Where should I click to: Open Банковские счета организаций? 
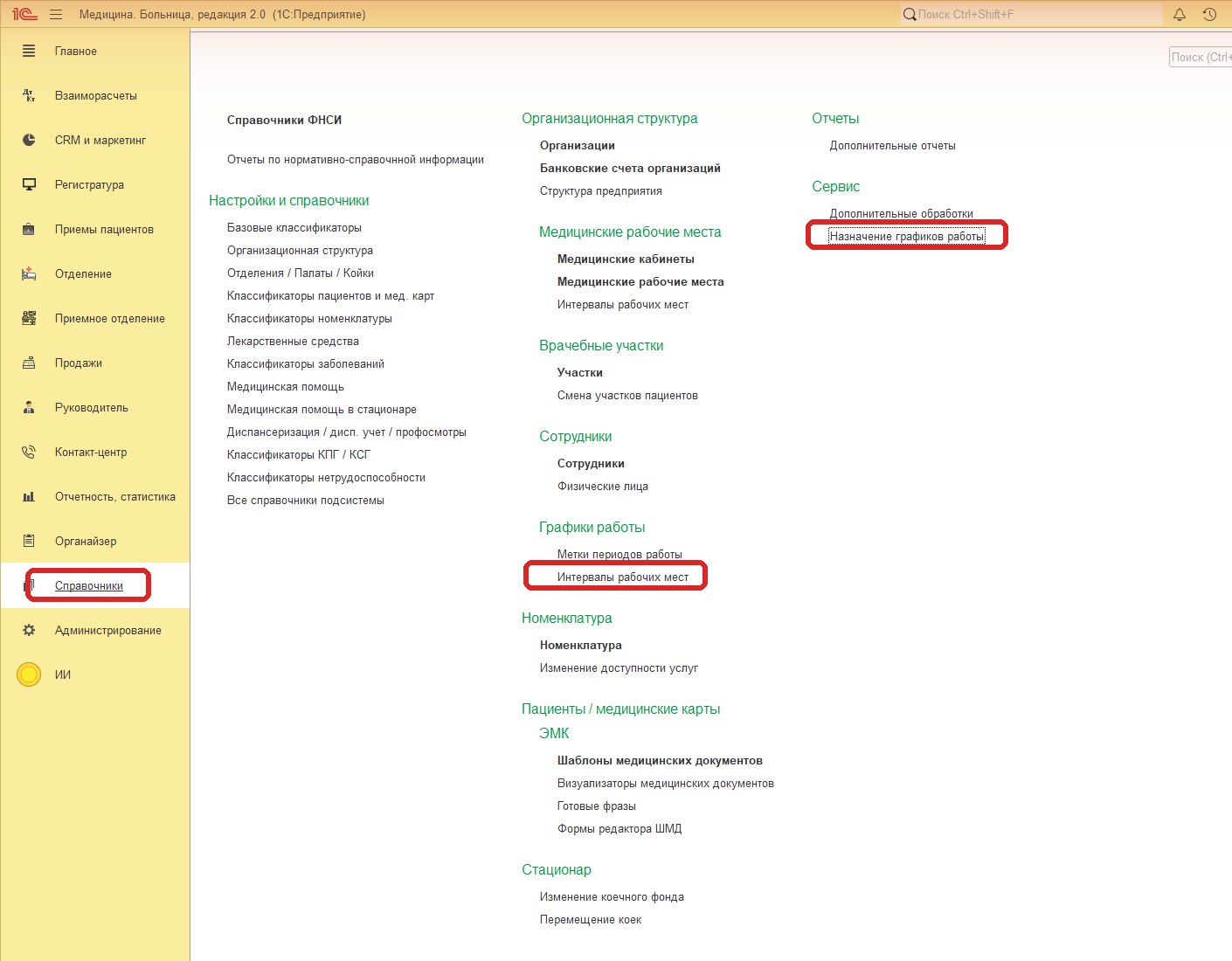tap(630, 168)
